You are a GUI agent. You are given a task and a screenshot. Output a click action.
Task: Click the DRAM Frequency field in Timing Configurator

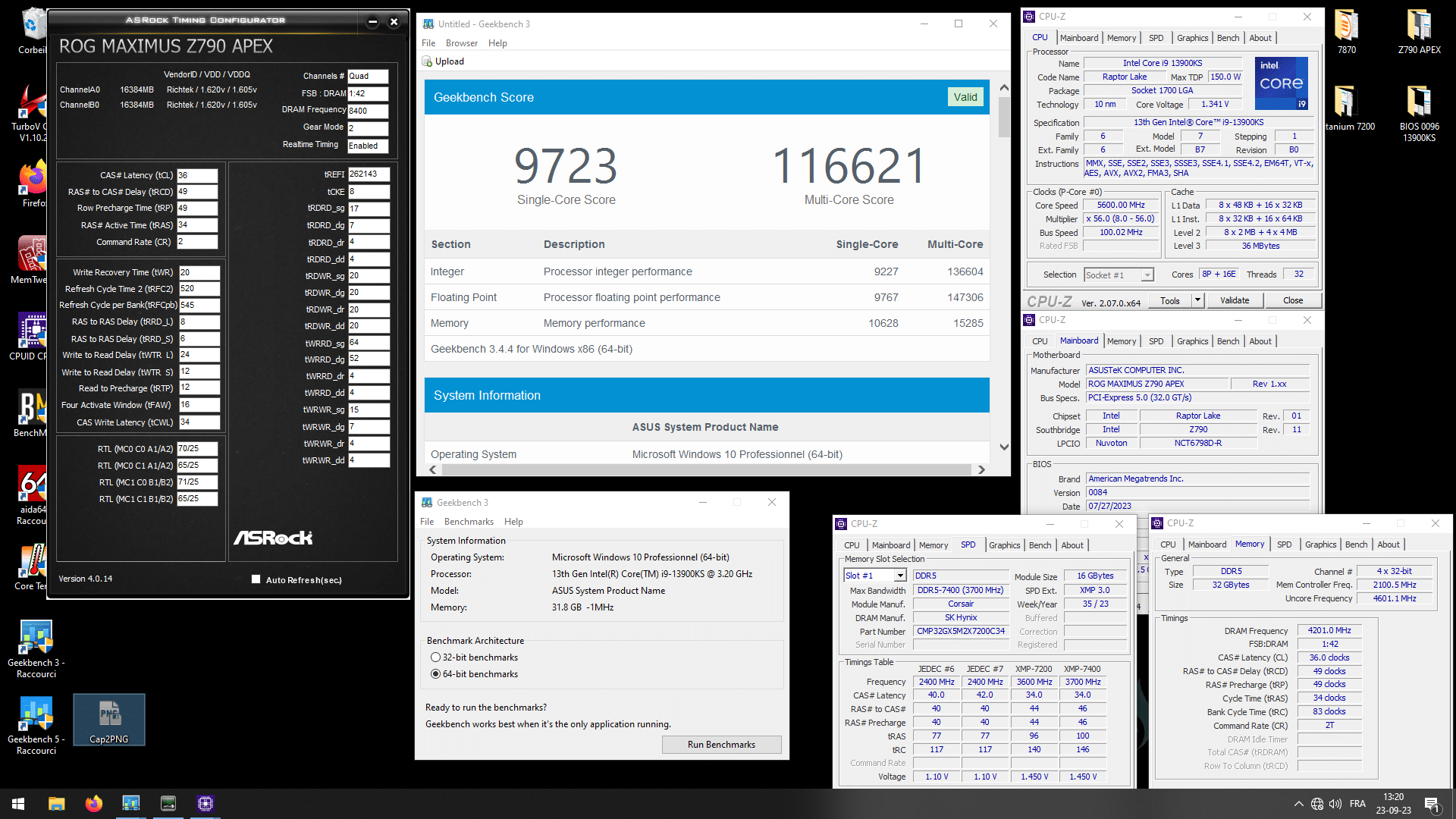[x=368, y=111]
